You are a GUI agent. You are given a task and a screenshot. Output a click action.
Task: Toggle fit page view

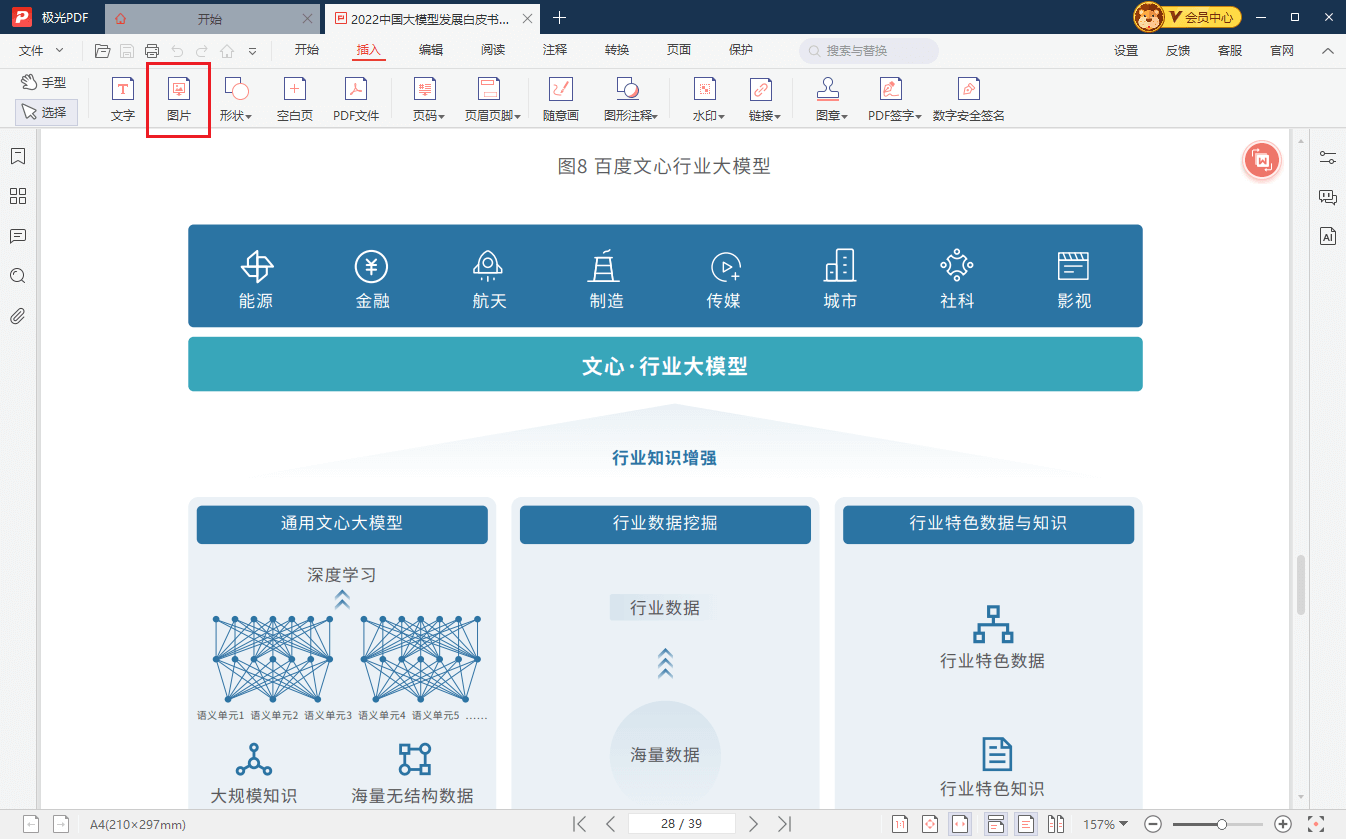930,824
